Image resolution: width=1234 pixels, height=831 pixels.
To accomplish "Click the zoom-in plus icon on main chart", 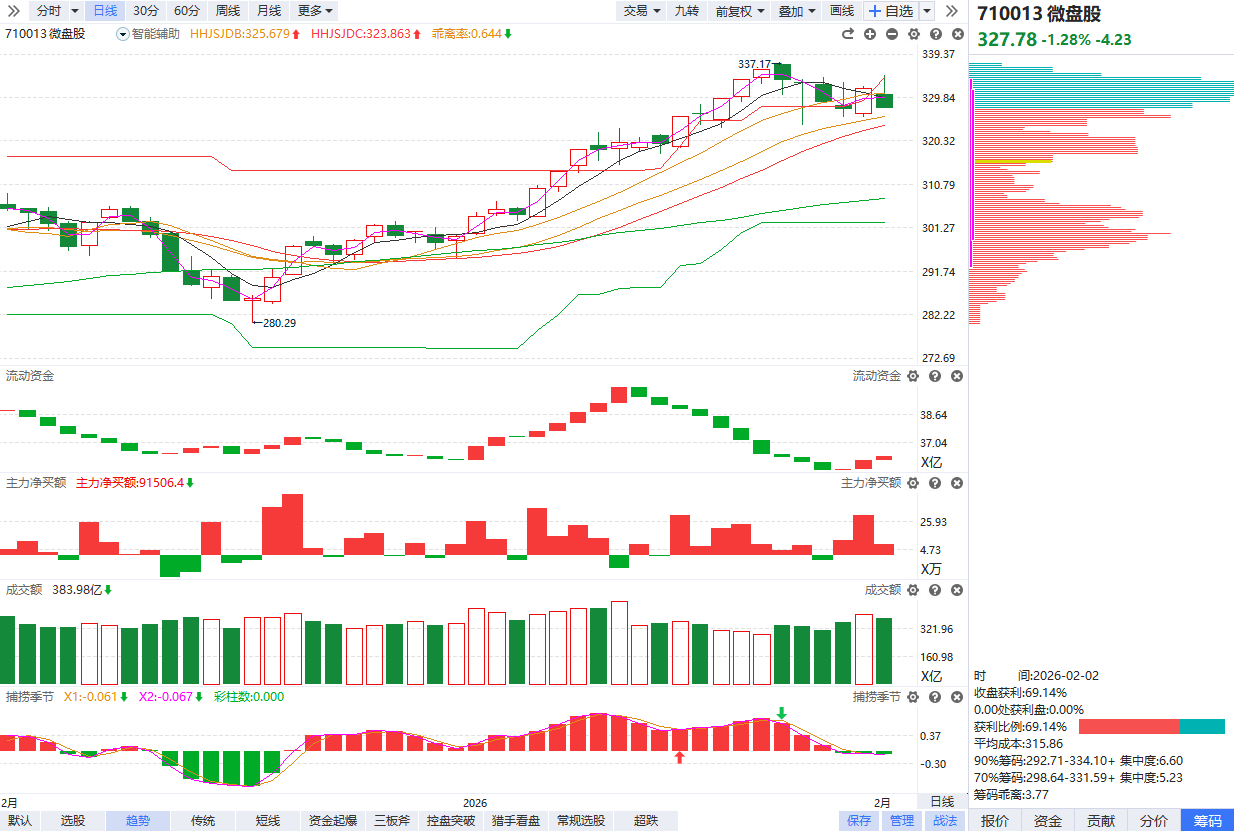I will click(870, 34).
